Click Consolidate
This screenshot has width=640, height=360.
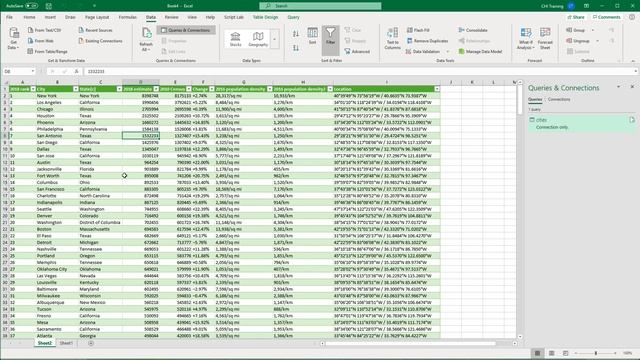point(473,30)
